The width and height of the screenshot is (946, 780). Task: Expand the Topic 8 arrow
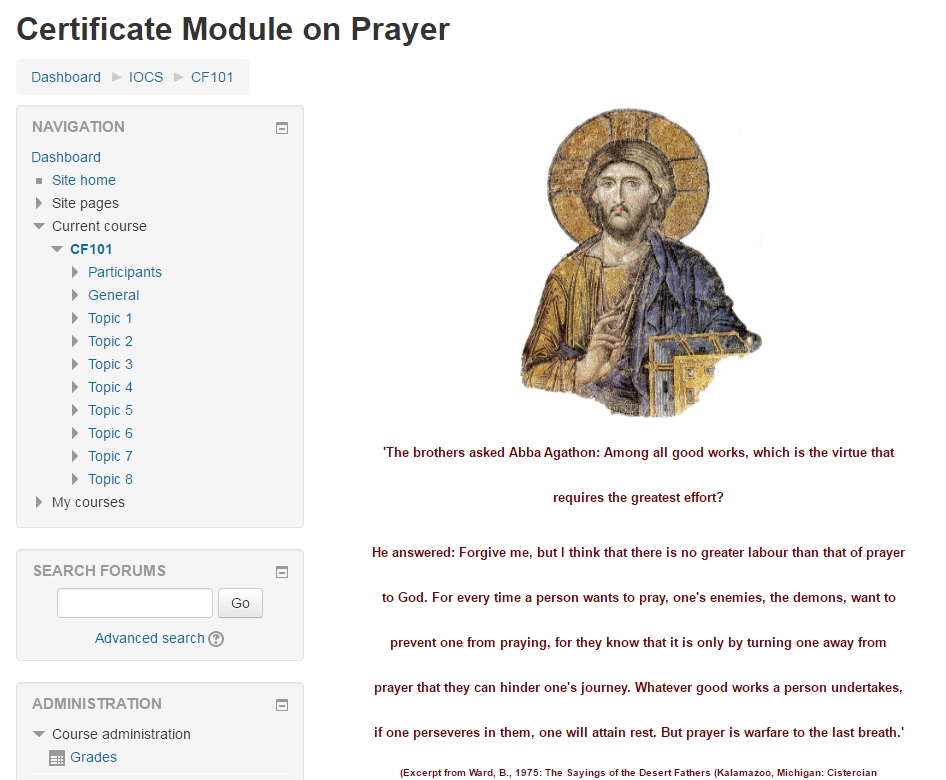pyautogui.click(x=75, y=479)
